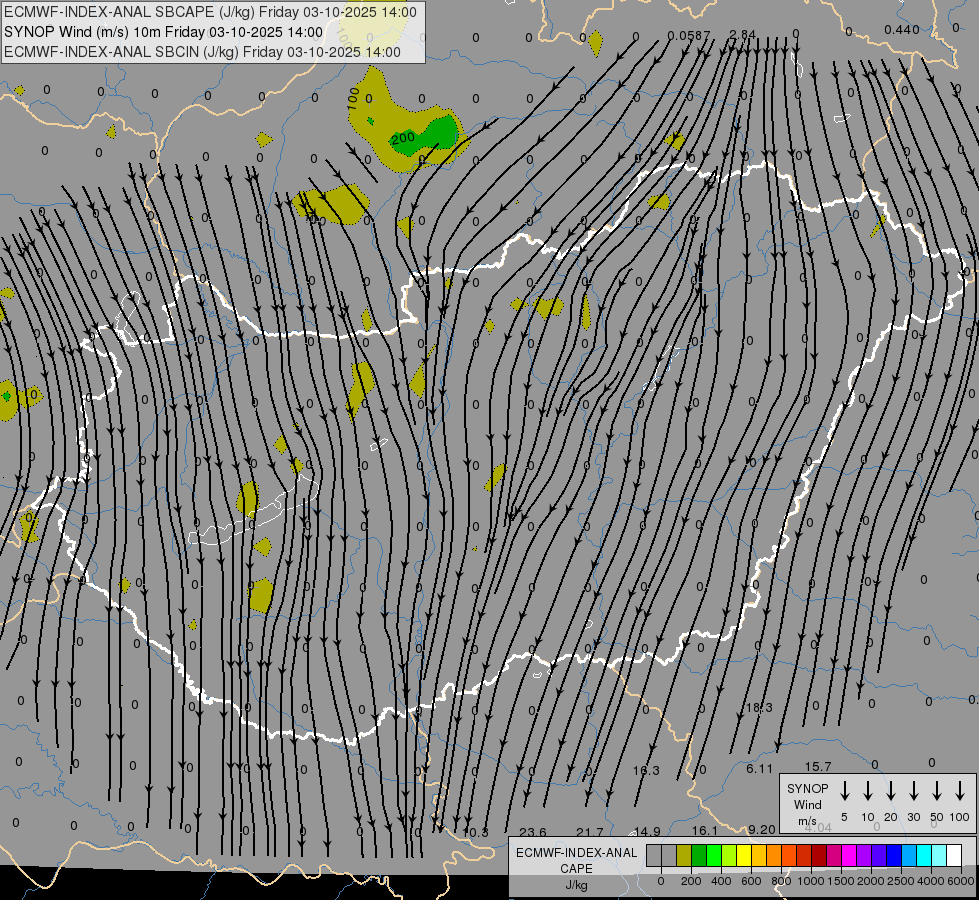Click the 30 m/s wind arrow symbol

tap(914, 791)
